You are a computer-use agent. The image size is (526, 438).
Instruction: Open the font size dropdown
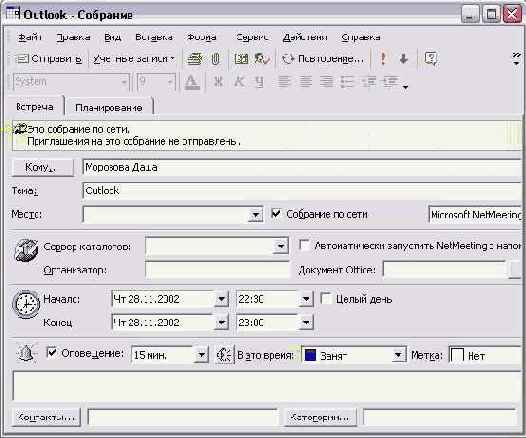coord(170,82)
